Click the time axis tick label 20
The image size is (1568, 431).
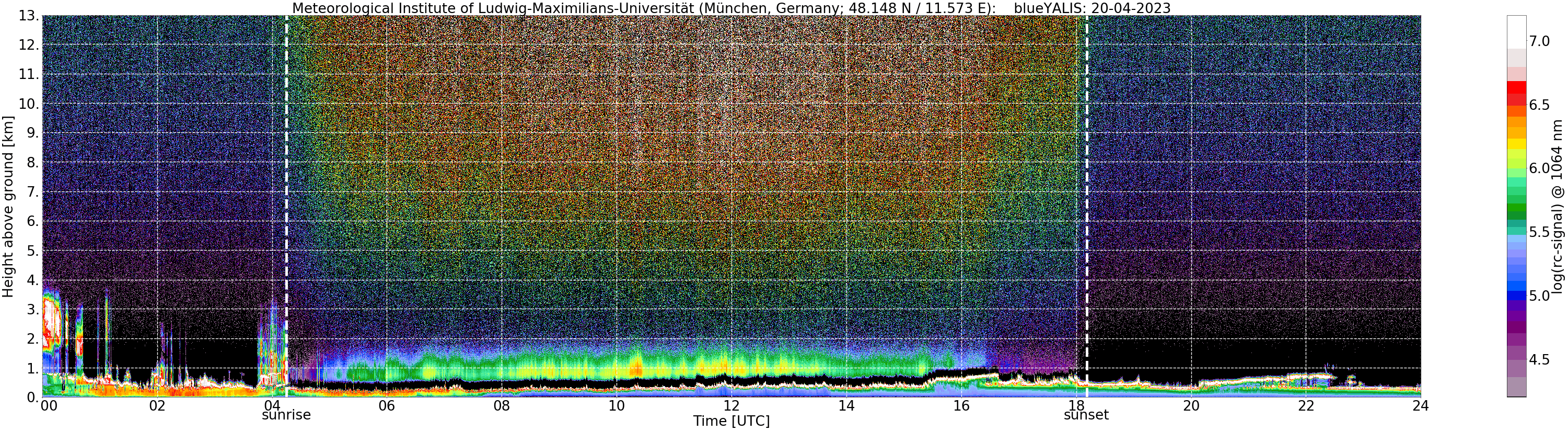1191,405
